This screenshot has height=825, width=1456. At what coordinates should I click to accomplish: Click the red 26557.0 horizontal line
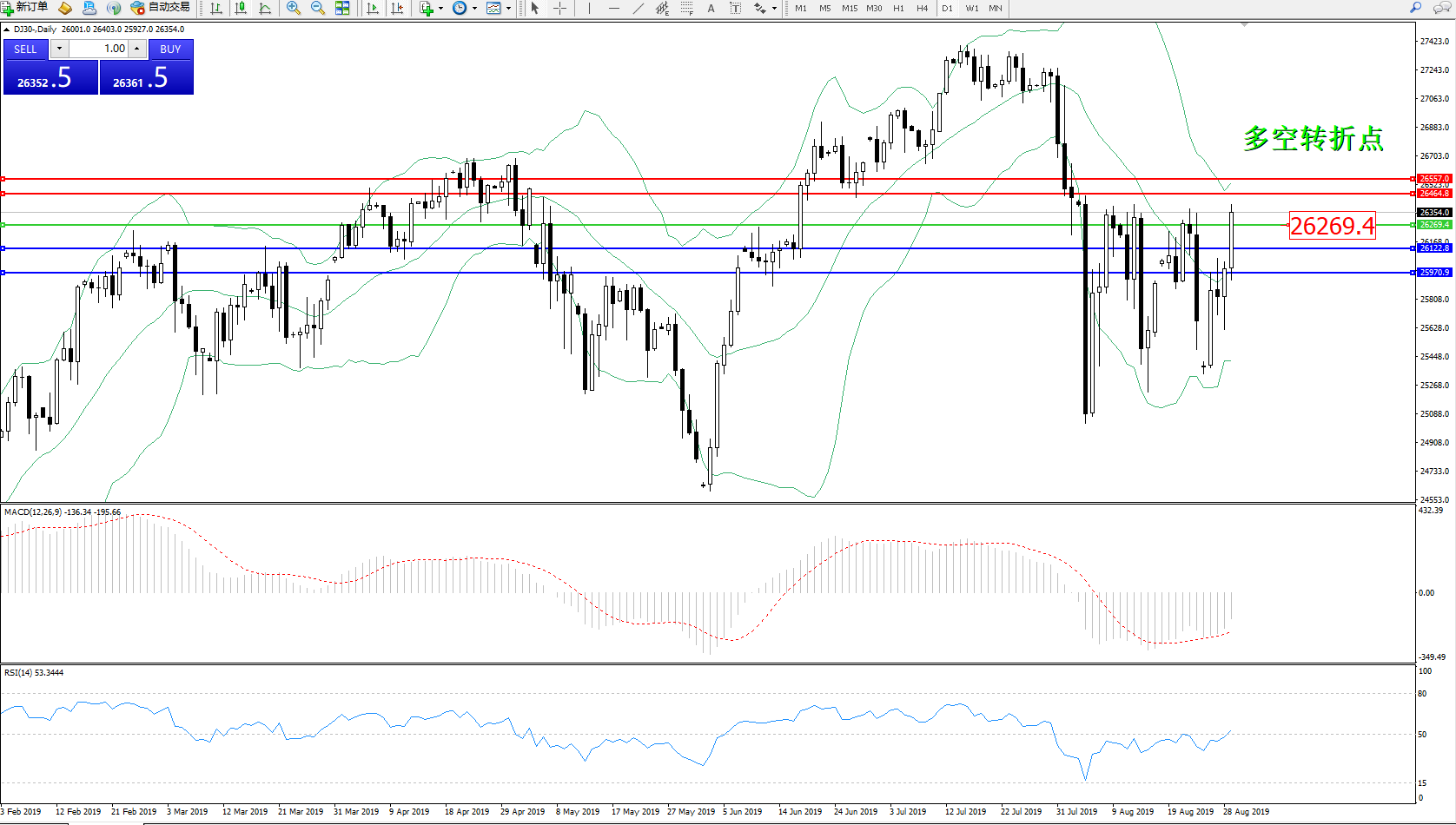[695, 179]
